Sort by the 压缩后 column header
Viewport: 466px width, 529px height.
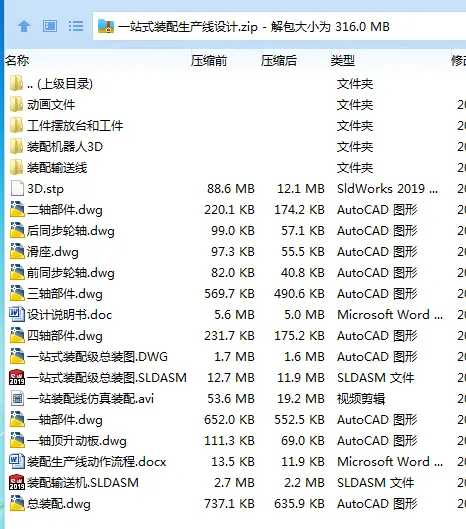[279, 61]
